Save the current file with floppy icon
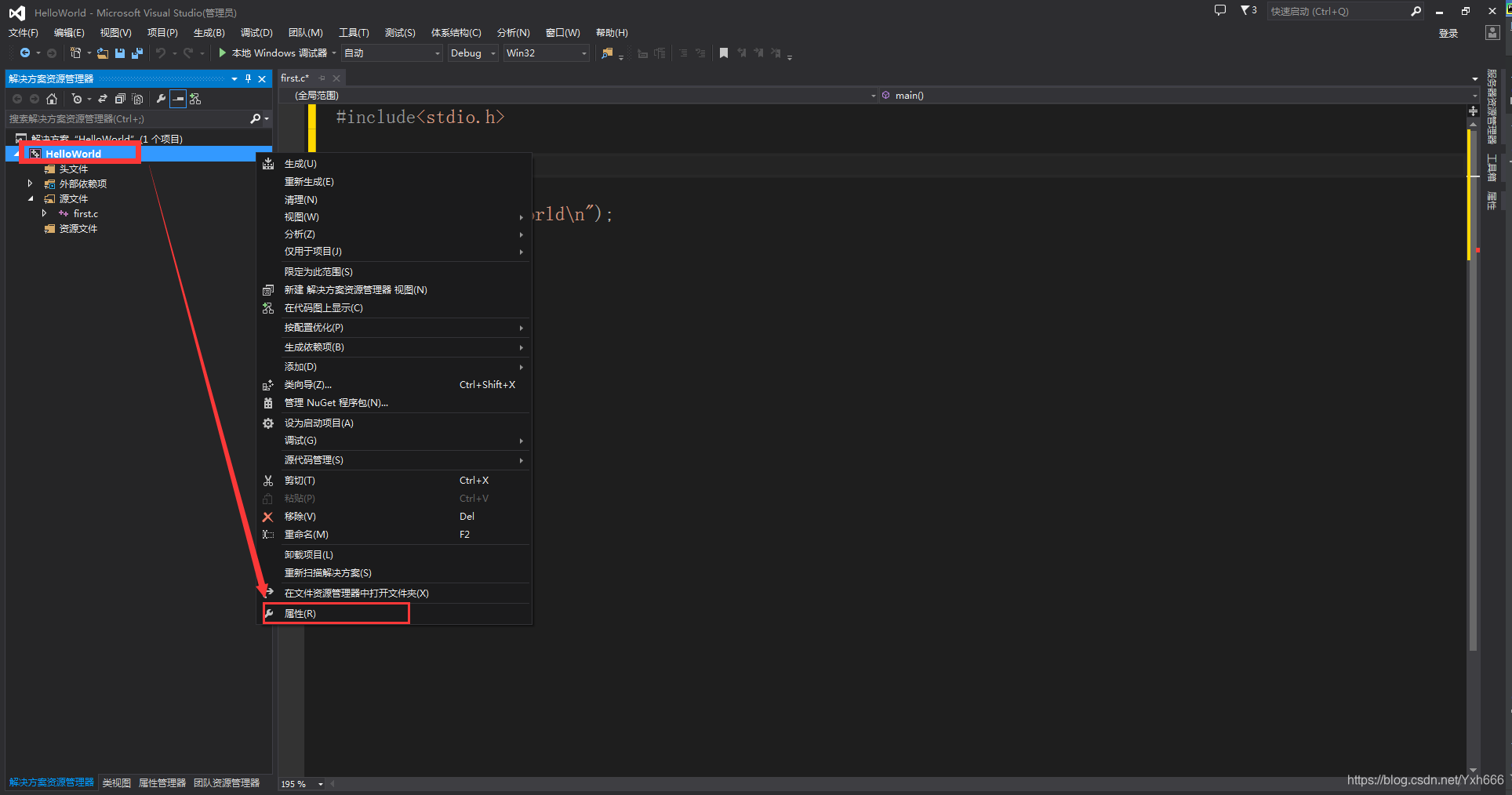The width and height of the screenshot is (1512, 795). coord(120,53)
